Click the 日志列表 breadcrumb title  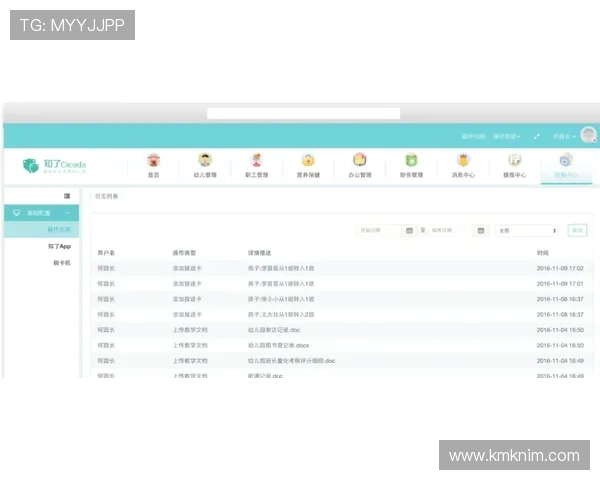click(106, 196)
